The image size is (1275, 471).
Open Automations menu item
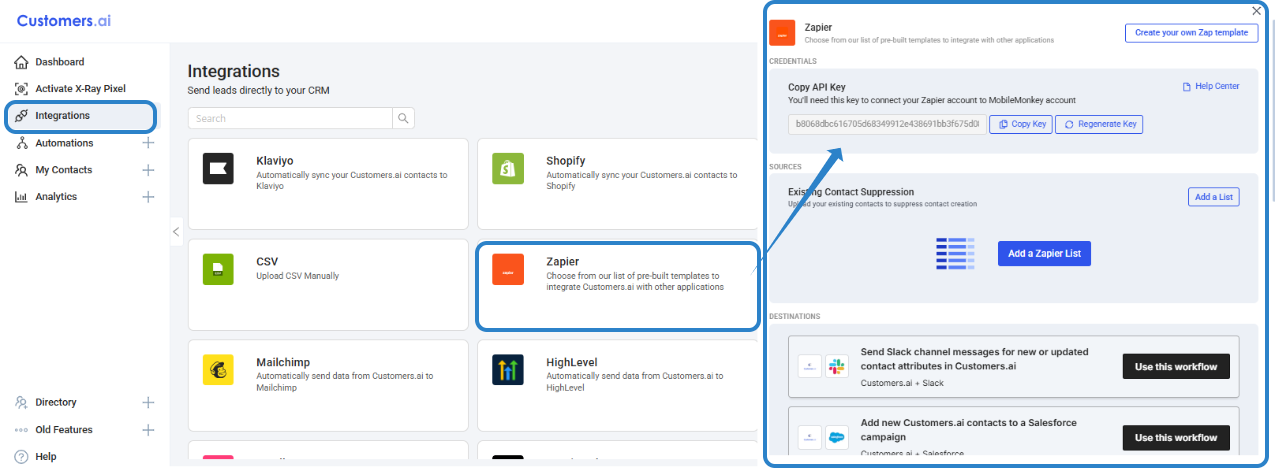click(64, 143)
